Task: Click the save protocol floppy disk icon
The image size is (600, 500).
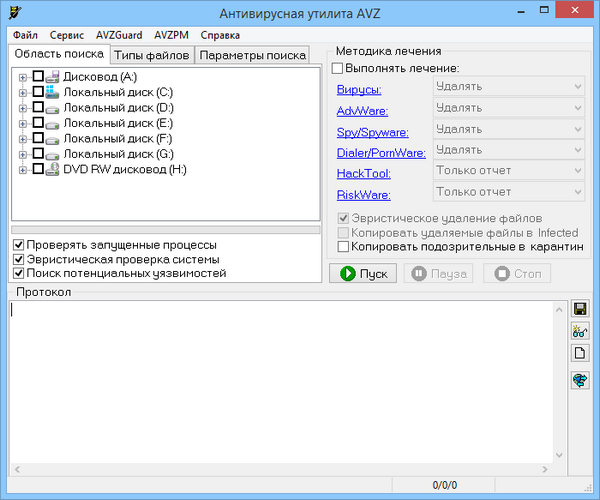Action: [579, 310]
